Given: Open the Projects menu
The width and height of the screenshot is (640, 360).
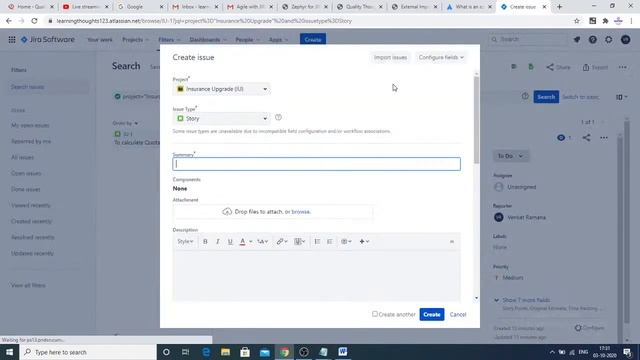Looking at the screenshot, I should (x=136, y=40).
